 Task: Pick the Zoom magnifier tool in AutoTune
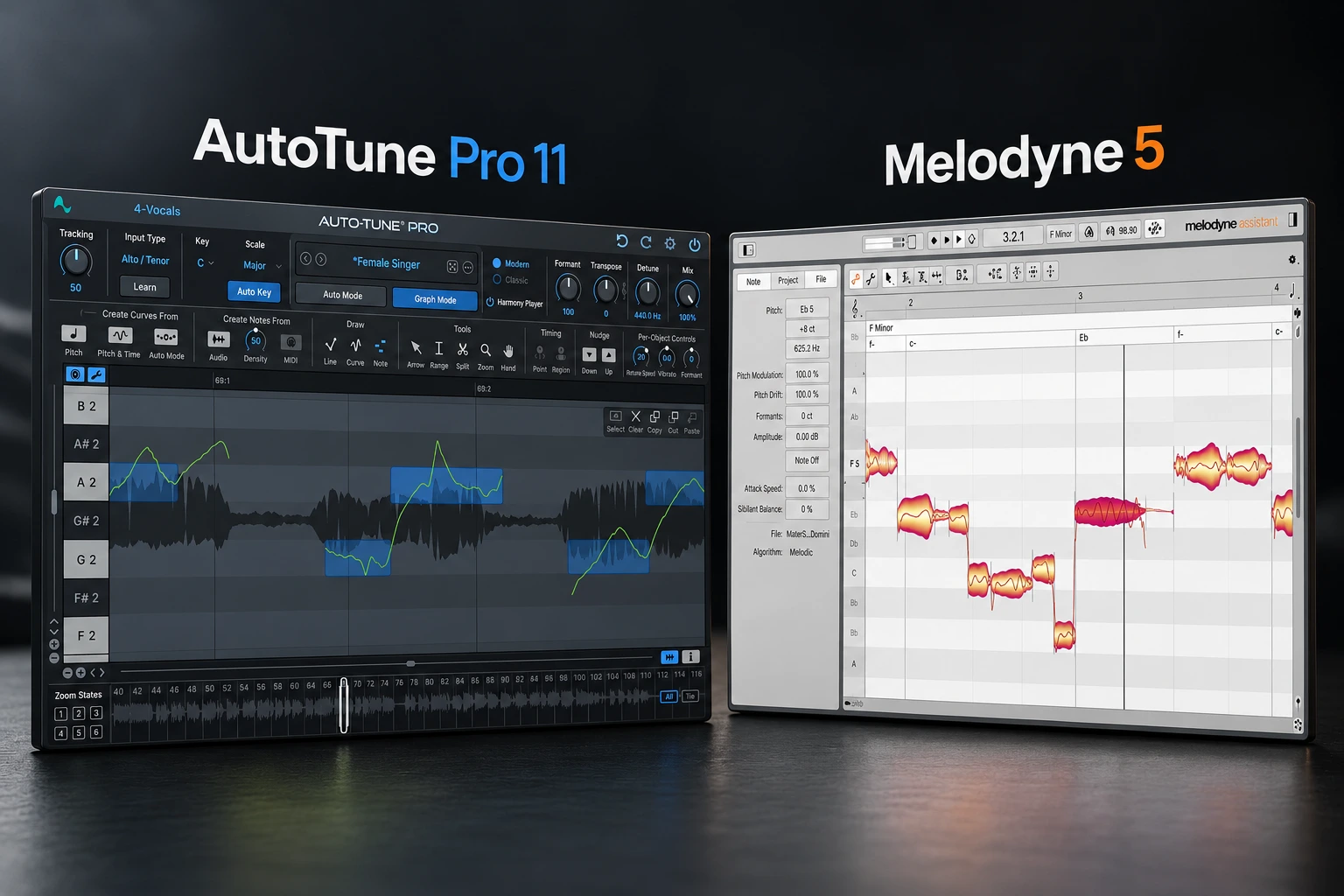(486, 350)
